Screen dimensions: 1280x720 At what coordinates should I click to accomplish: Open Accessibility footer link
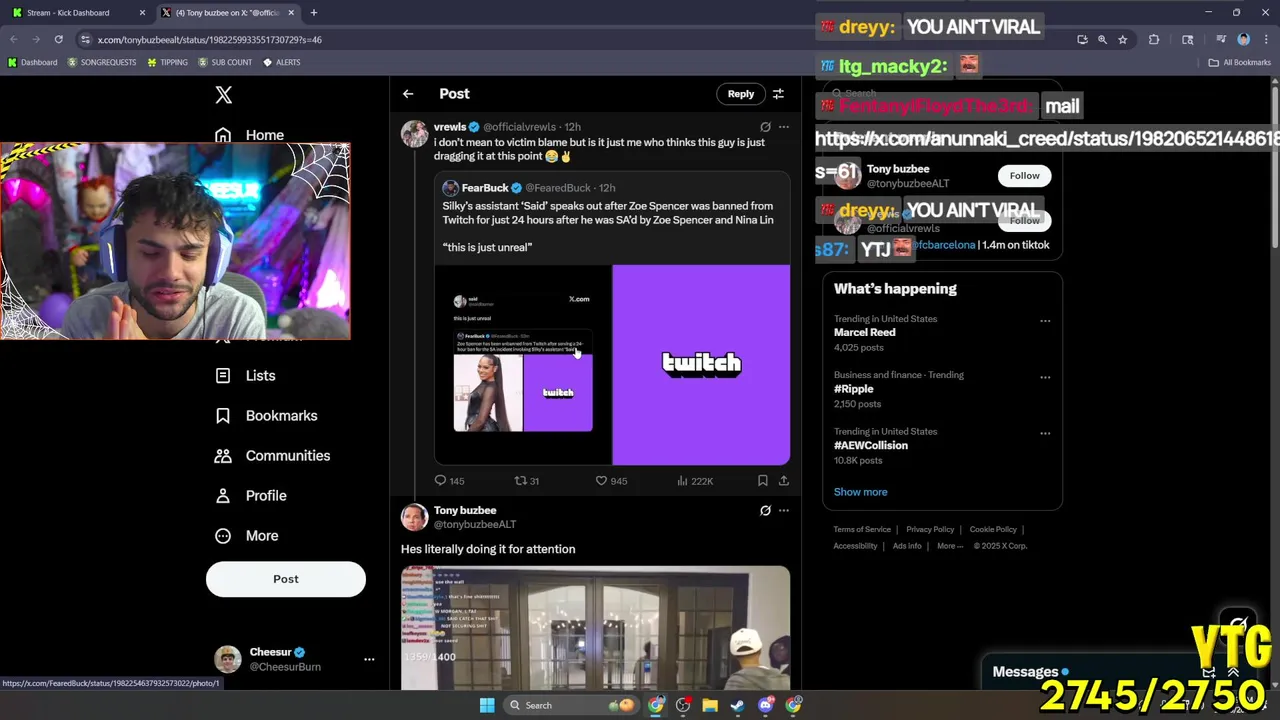[x=855, y=546]
